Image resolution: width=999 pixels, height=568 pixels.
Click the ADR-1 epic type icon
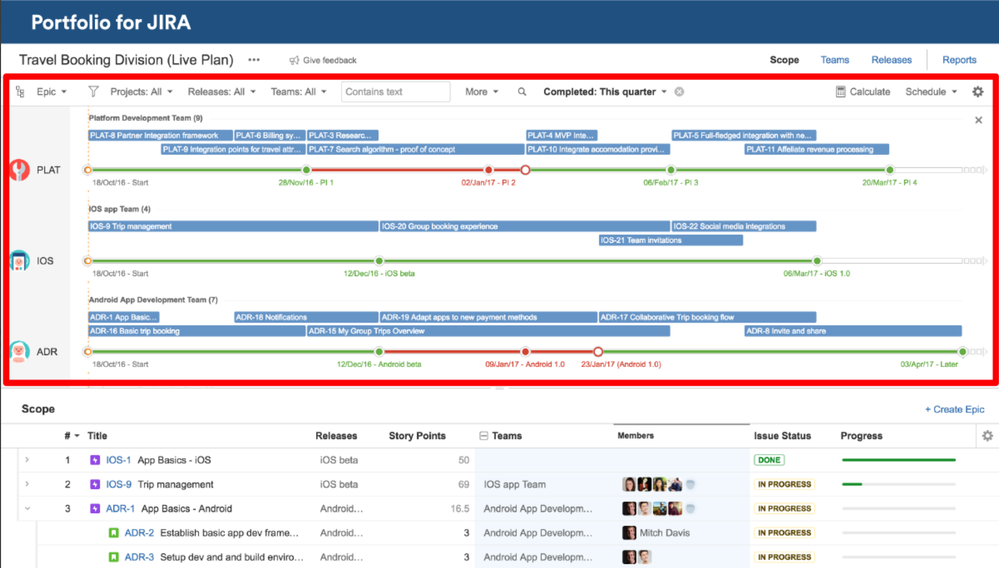click(95, 508)
